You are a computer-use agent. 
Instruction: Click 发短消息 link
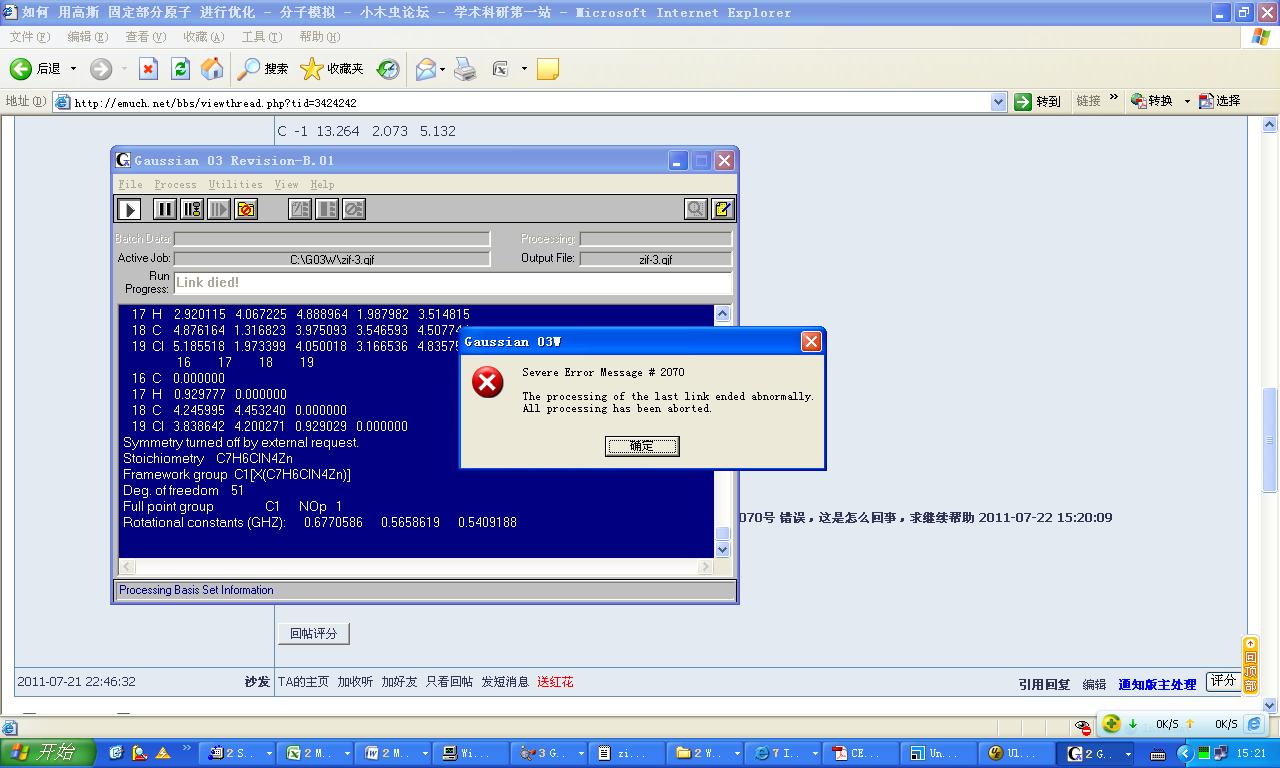click(505, 682)
